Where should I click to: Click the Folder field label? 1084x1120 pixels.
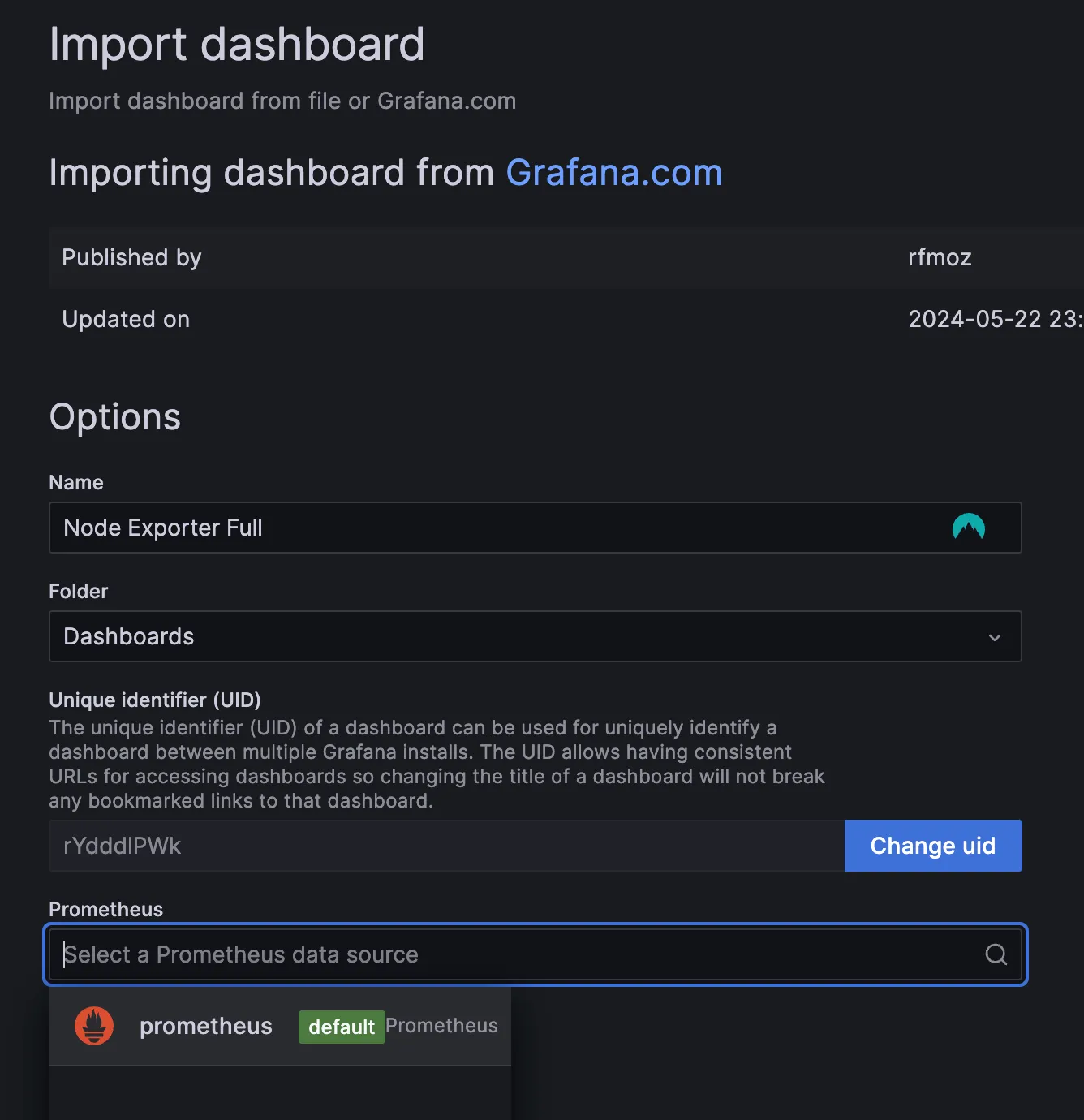(78, 591)
